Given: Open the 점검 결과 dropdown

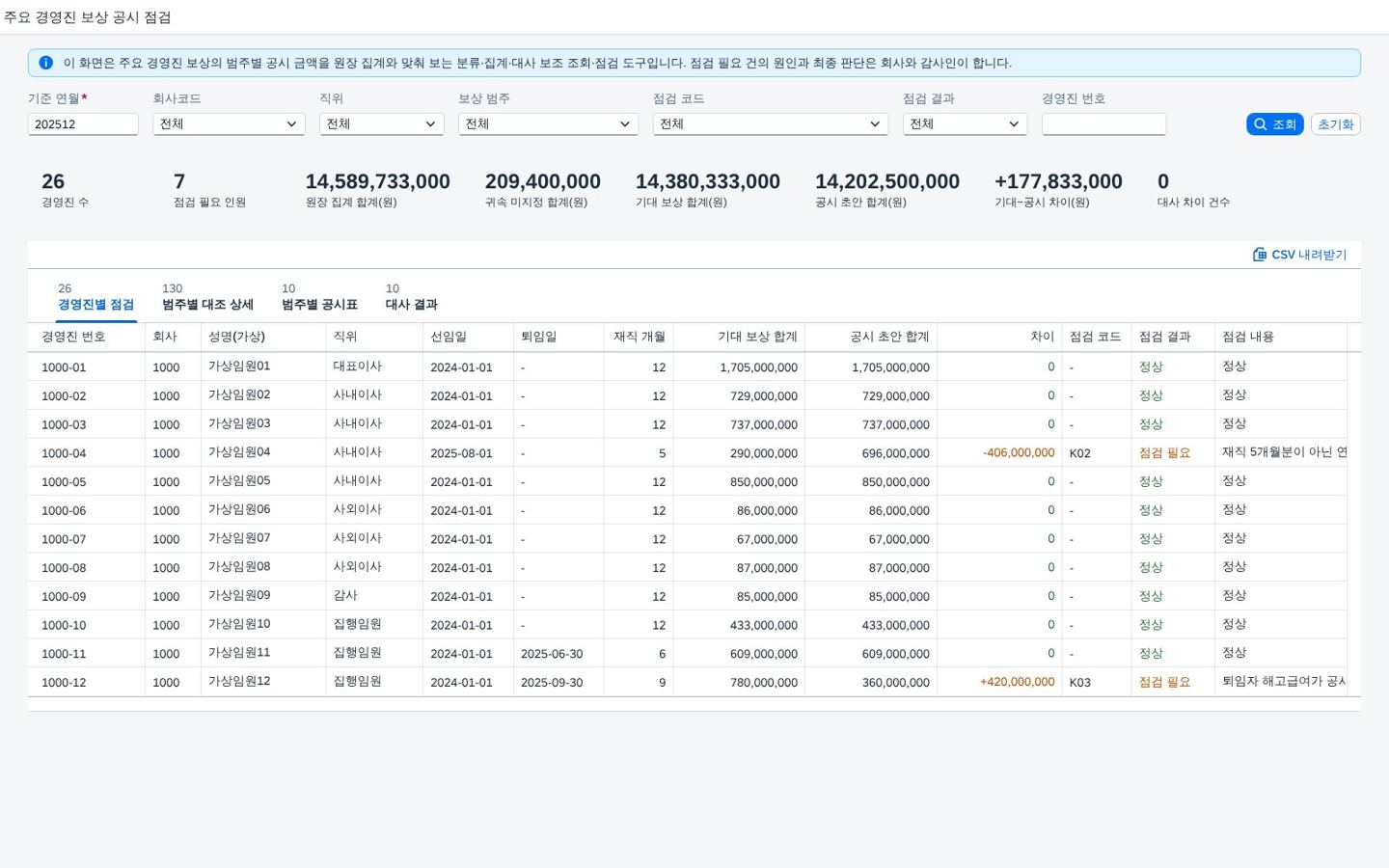Looking at the screenshot, I should point(965,124).
